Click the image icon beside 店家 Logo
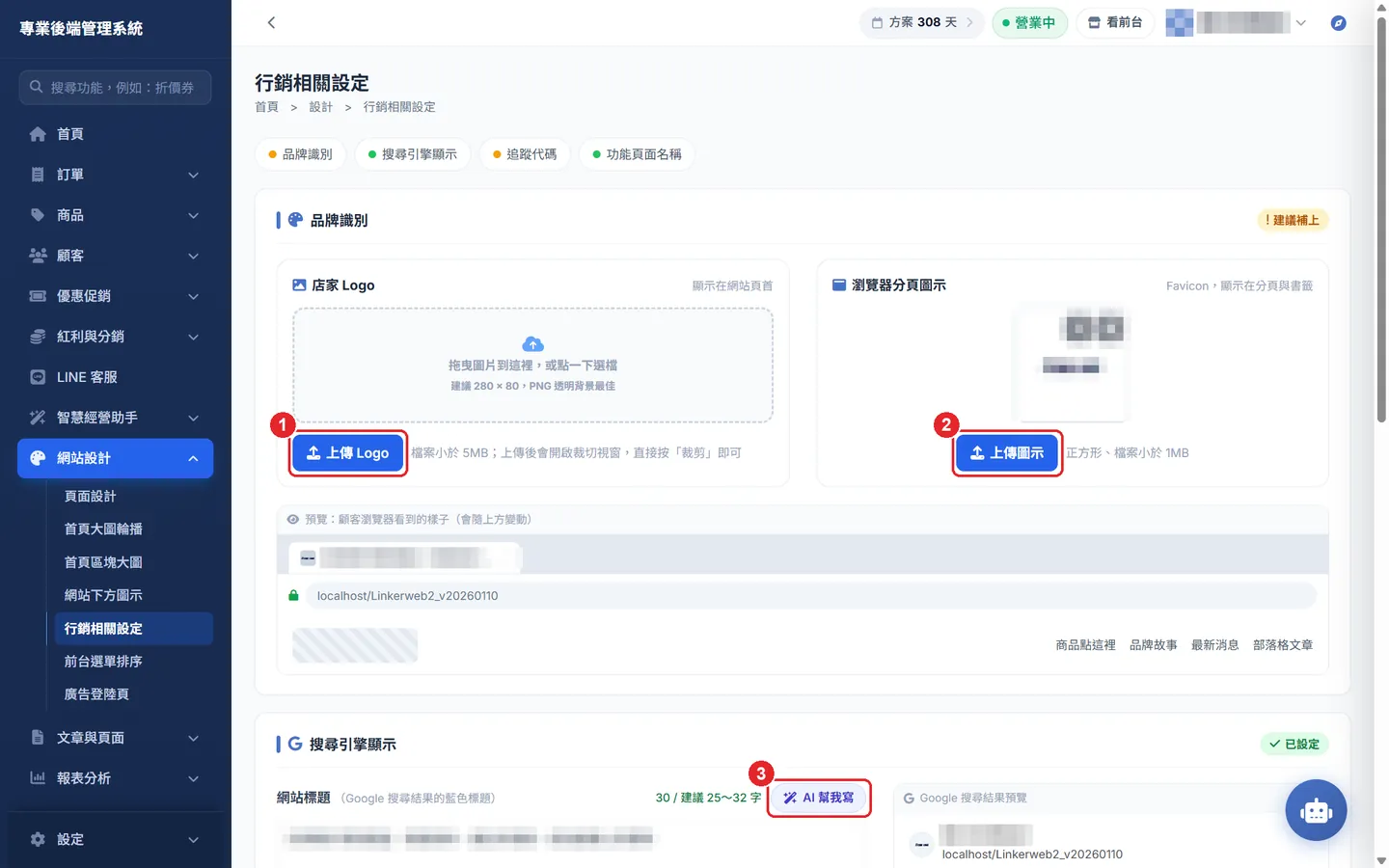Image resolution: width=1389 pixels, height=868 pixels. coord(299,285)
